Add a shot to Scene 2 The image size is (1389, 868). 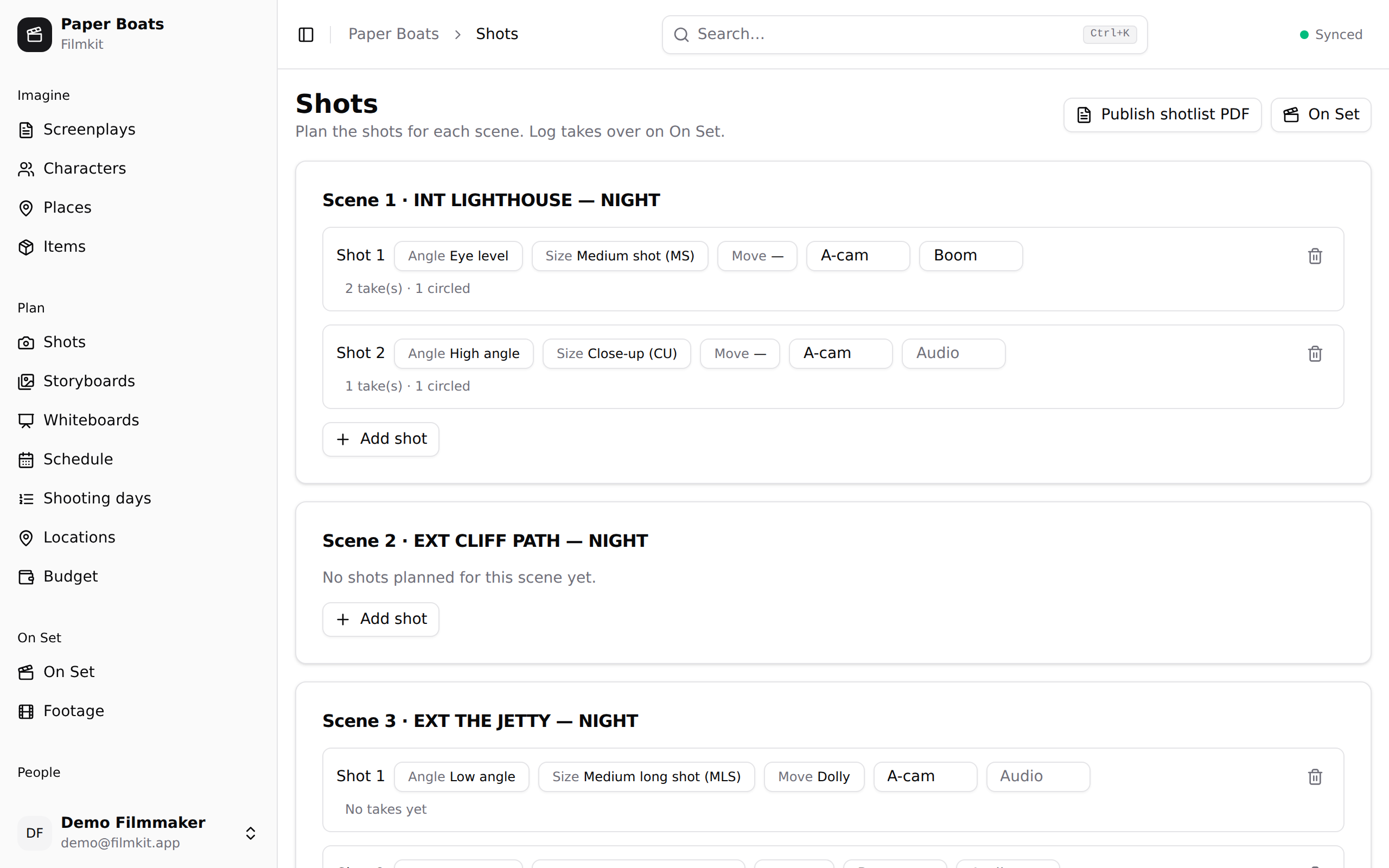click(380, 620)
